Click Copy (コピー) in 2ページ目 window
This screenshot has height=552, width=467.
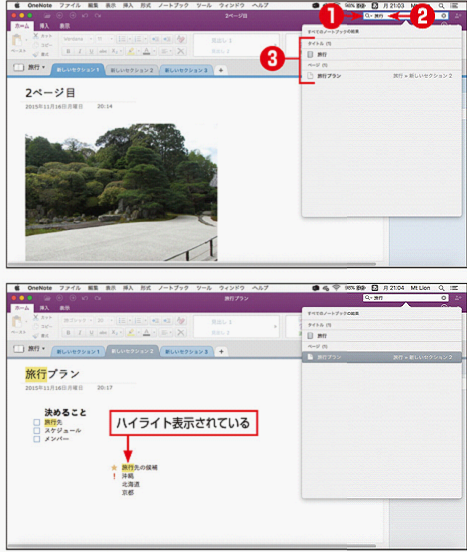[x=43, y=45]
